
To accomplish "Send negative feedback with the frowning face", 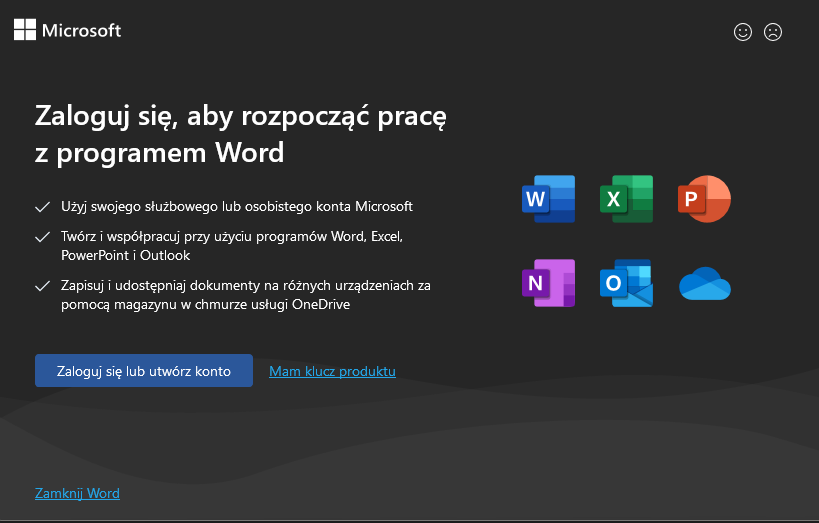I will pos(773,32).
